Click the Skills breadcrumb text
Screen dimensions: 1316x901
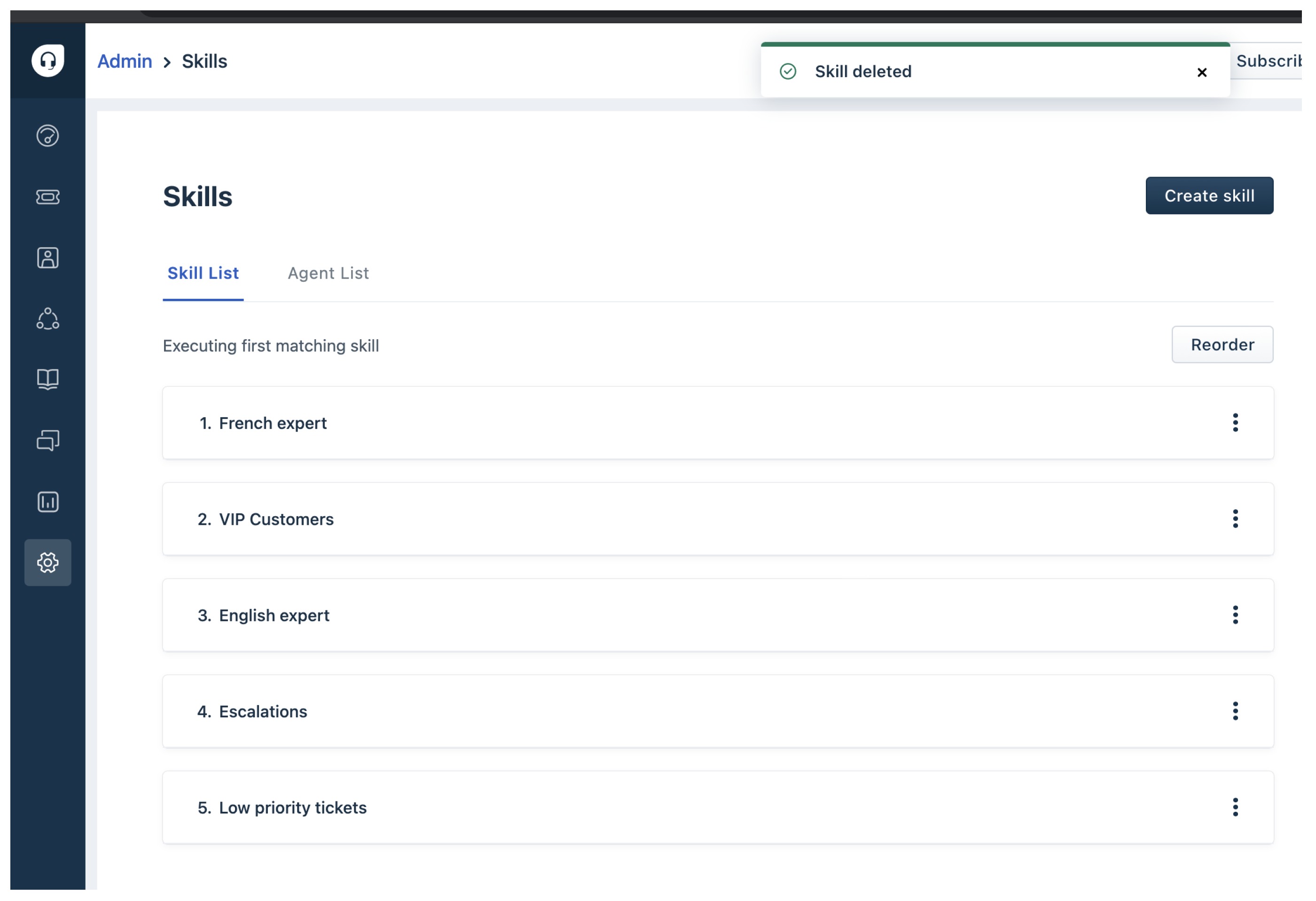point(204,61)
